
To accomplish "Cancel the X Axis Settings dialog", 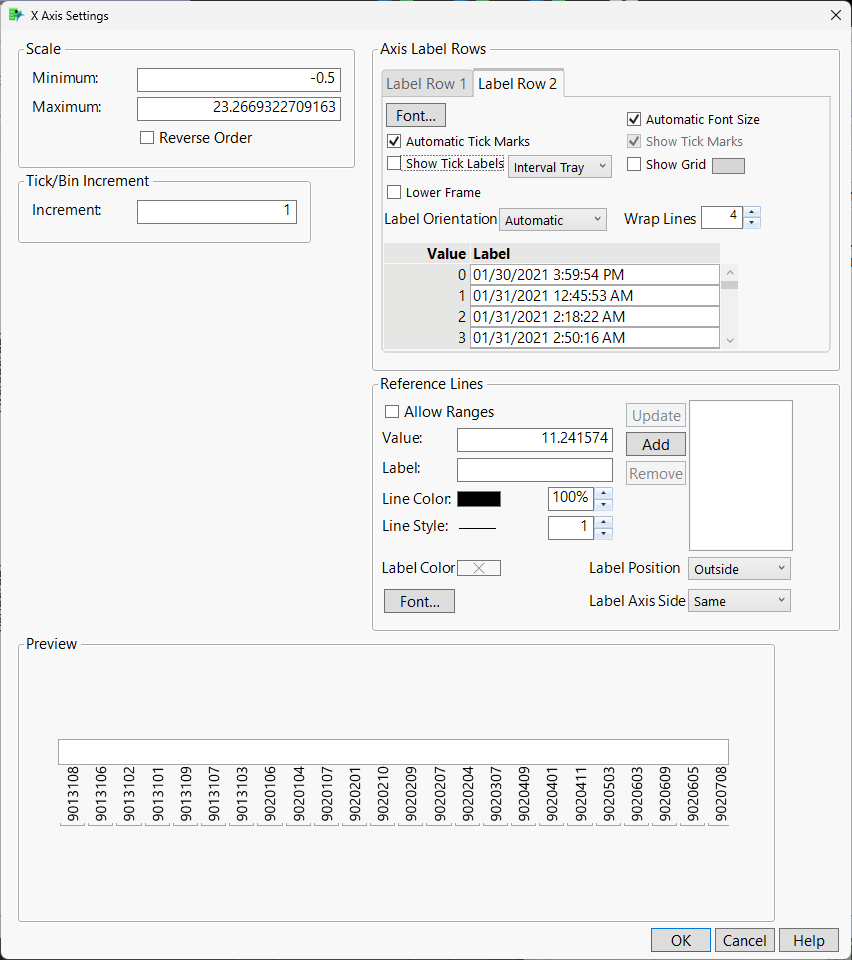I will pos(744,940).
